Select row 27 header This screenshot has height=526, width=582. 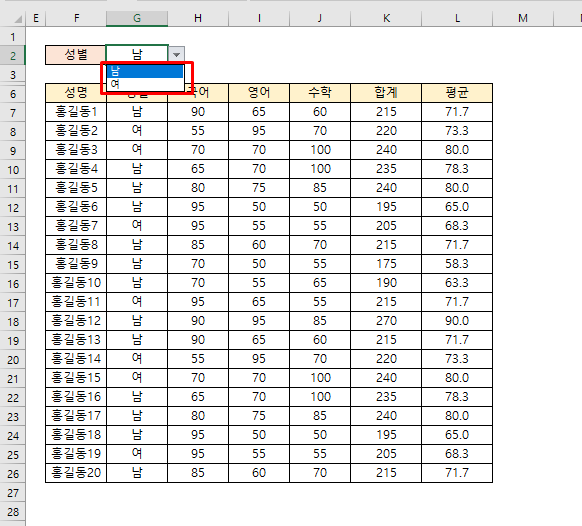(13, 493)
